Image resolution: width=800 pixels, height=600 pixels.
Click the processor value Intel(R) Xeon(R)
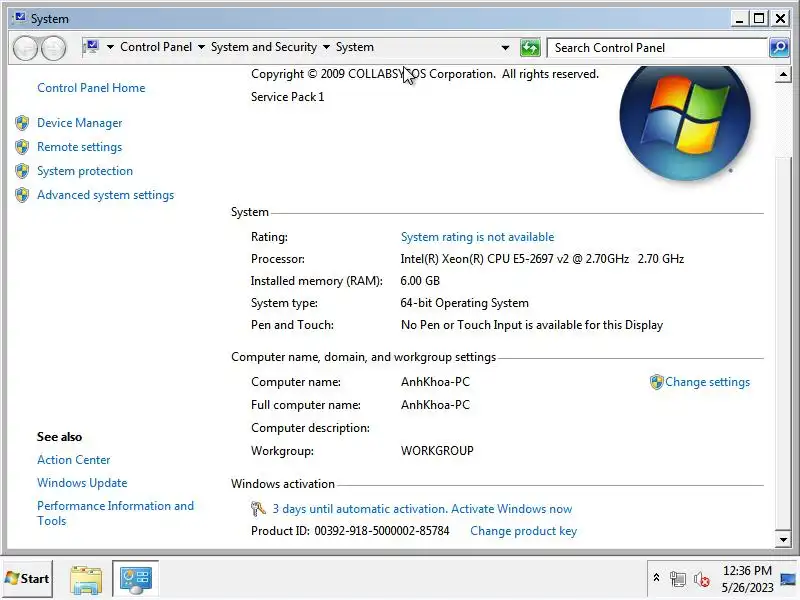click(x=542, y=259)
